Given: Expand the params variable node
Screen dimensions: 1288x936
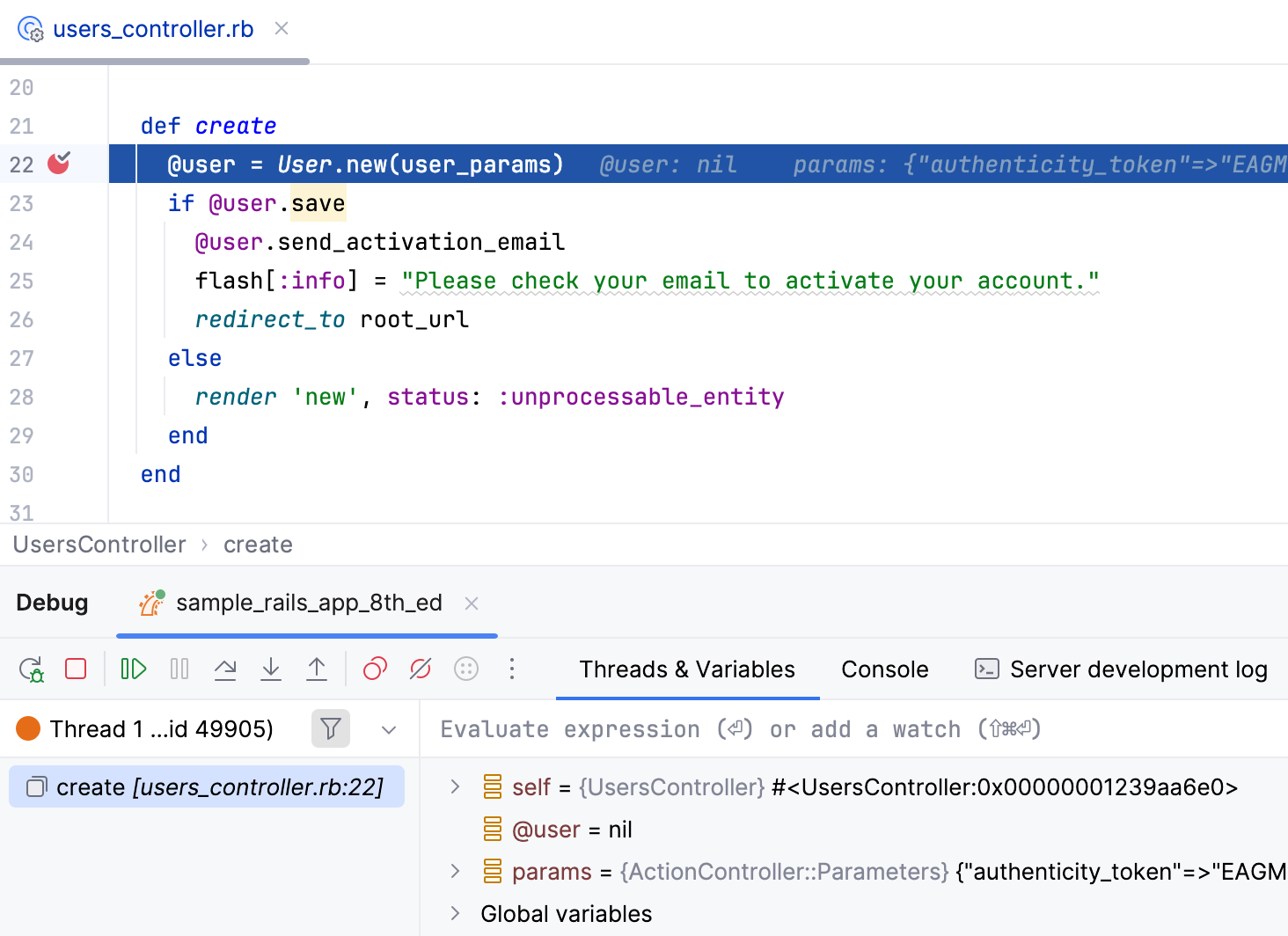Looking at the screenshot, I should (455, 871).
